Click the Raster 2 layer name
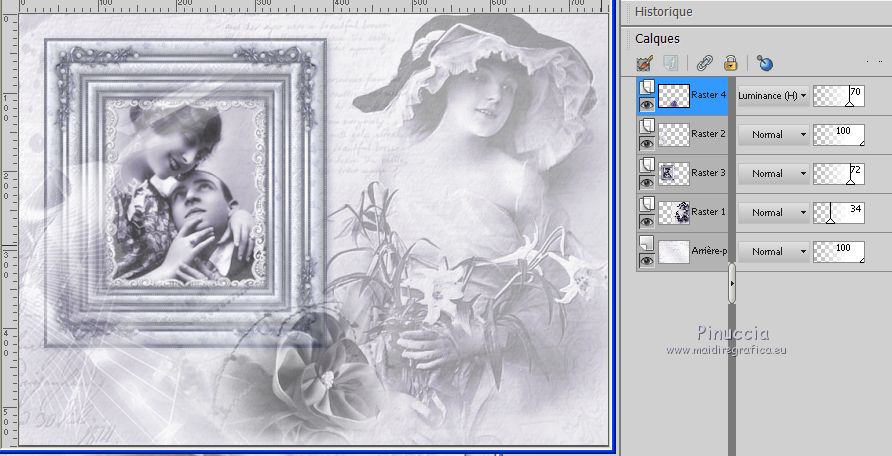 tap(708, 134)
